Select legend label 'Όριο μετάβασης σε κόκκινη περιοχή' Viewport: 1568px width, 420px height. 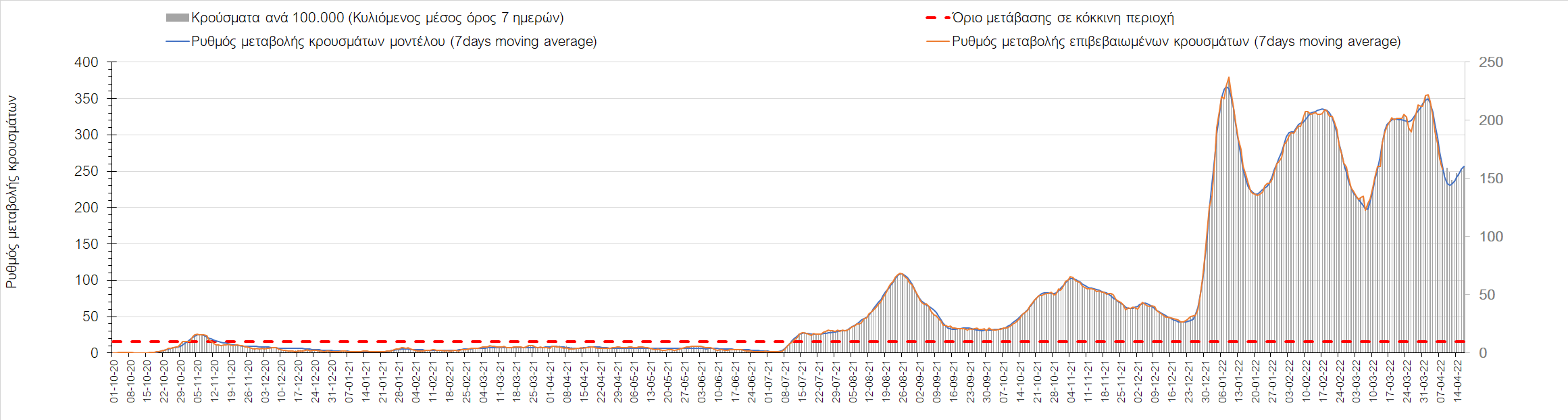click(1063, 18)
